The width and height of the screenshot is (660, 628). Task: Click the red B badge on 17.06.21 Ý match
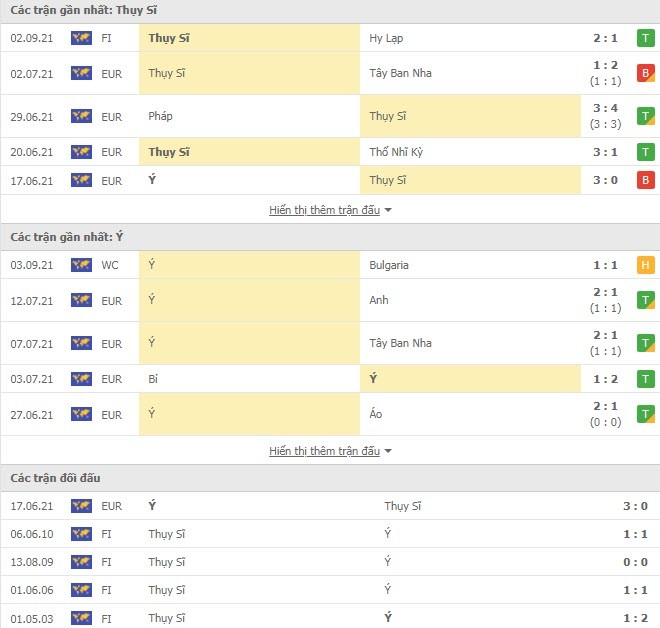pos(645,180)
